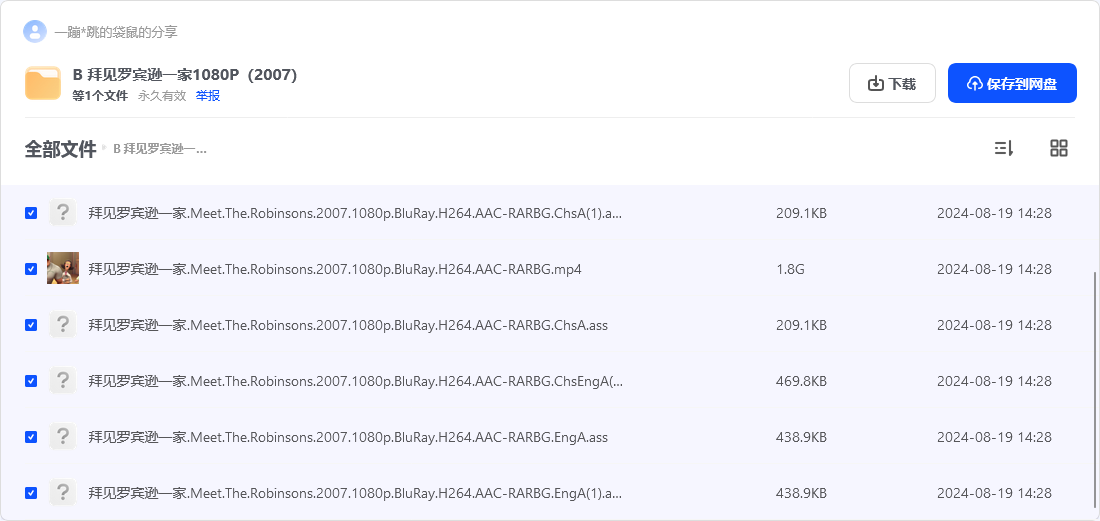The height and width of the screenshot is (521, 1100).
Task: Uncheck the ChsA.ass file checkbox
Action: coord(31,325)
